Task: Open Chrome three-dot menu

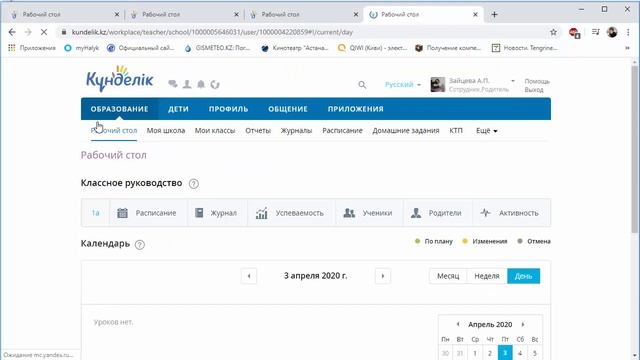Action: pyautogui.click(x=628, y=32)
